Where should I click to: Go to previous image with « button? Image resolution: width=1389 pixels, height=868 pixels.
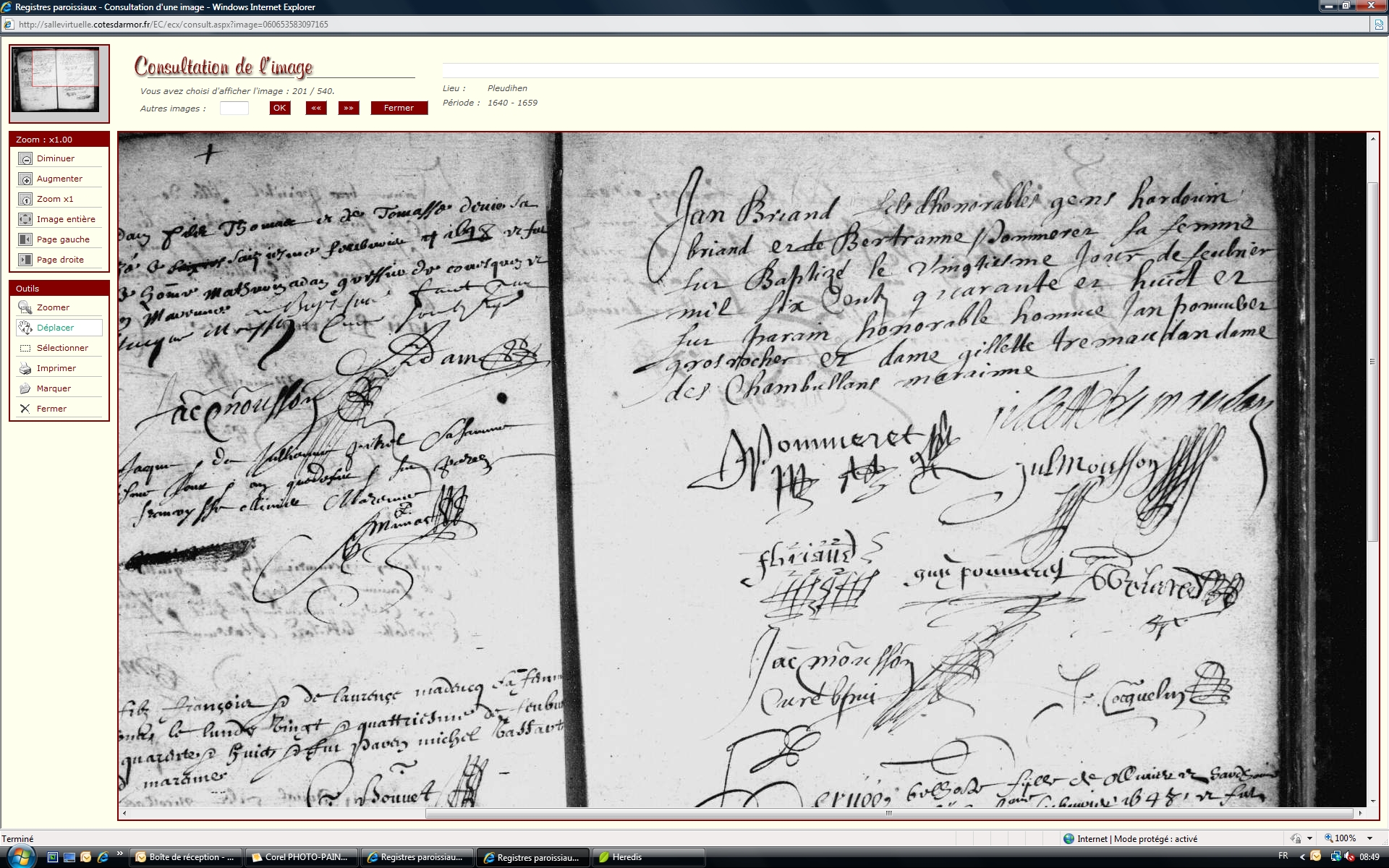point(316,108)
